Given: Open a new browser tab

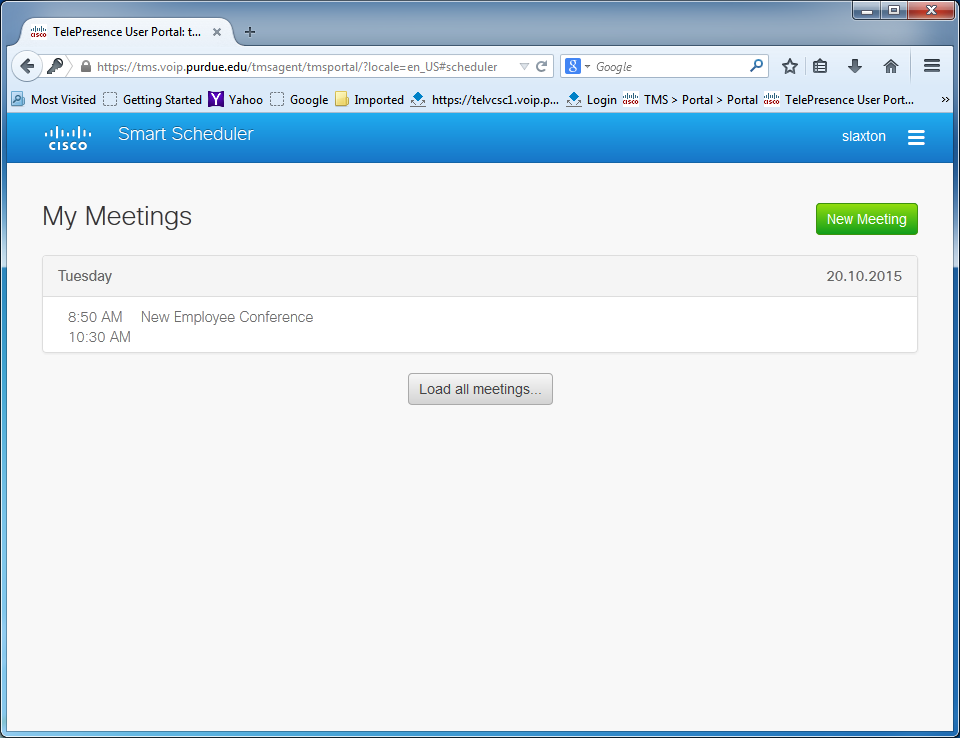Looking at the screenshot, I should coord(250,31).
